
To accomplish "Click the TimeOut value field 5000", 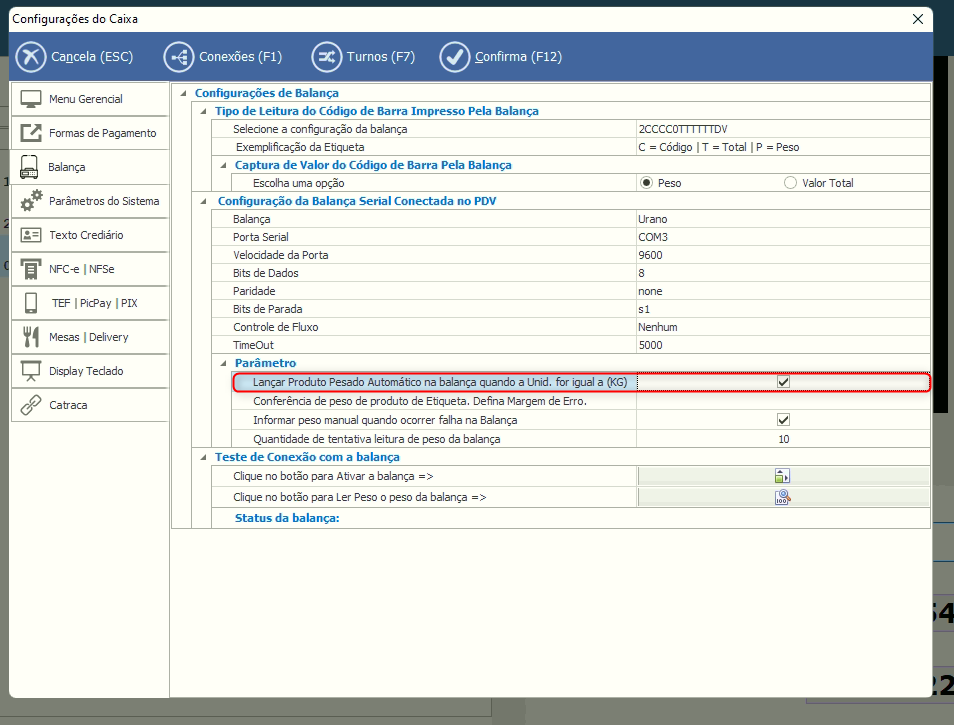I will pos(782,345).
